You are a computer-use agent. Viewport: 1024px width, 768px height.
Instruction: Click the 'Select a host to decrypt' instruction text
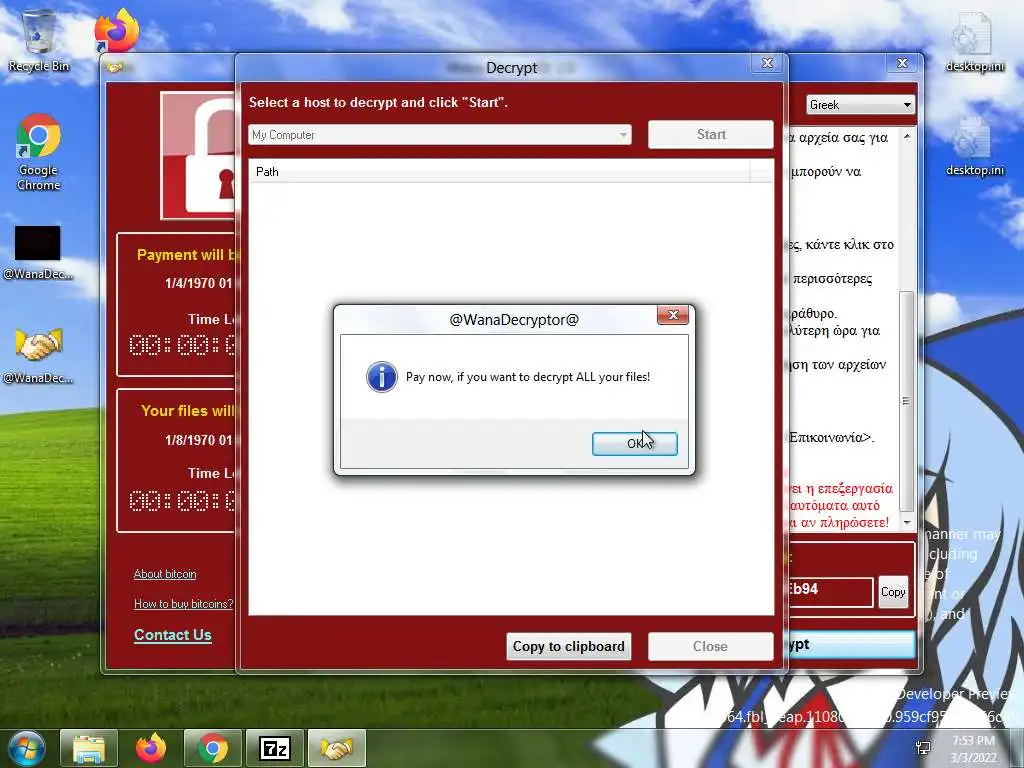[378, 103]
